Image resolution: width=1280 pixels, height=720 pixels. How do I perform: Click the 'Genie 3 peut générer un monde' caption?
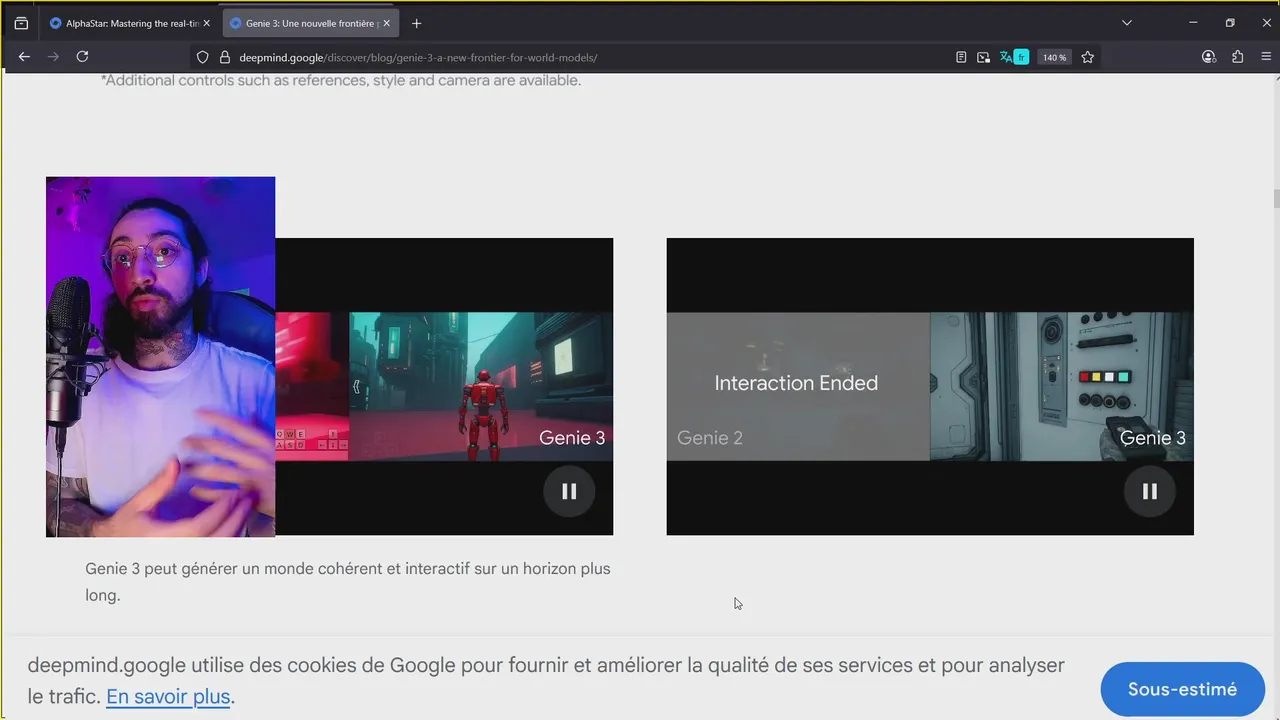347,581
